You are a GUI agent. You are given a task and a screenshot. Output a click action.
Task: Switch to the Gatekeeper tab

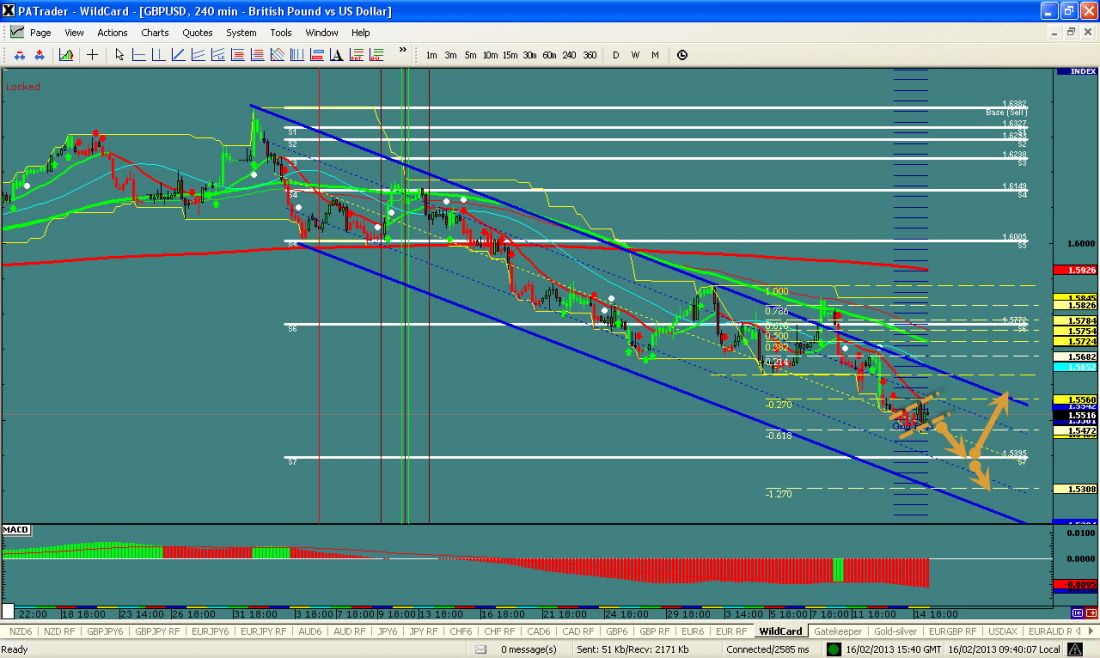(838, 631)
